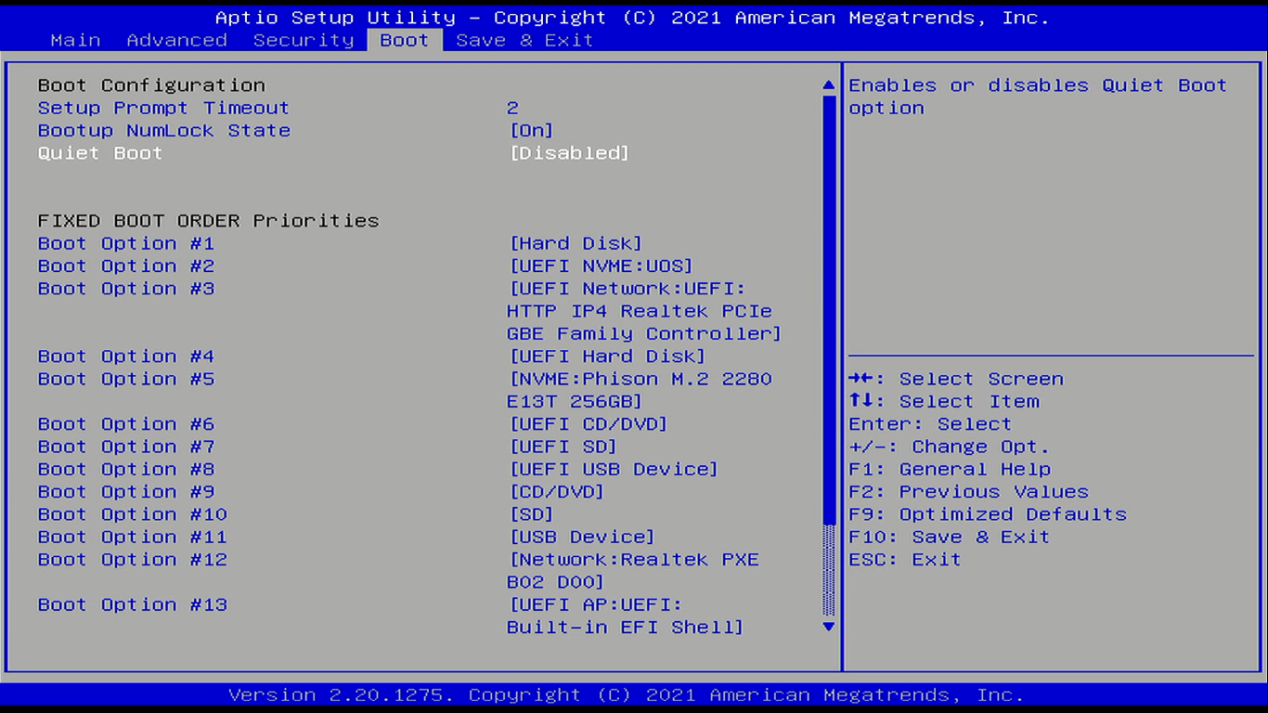
Task: Click the Setup Prompt Timeout value 2
Action: pos(513,108)
